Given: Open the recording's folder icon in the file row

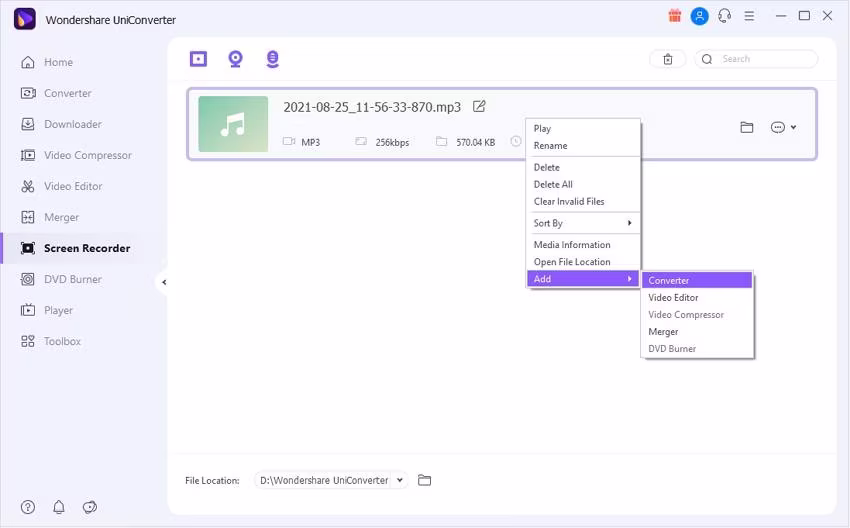Looking at the screenshot, I should (x=747, y=127).
